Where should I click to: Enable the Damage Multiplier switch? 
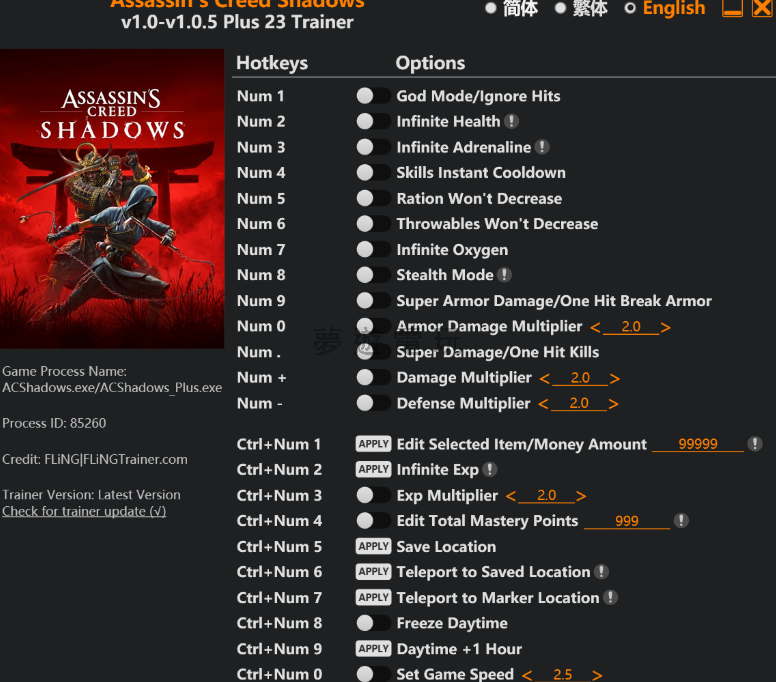[x=373, y=377]
